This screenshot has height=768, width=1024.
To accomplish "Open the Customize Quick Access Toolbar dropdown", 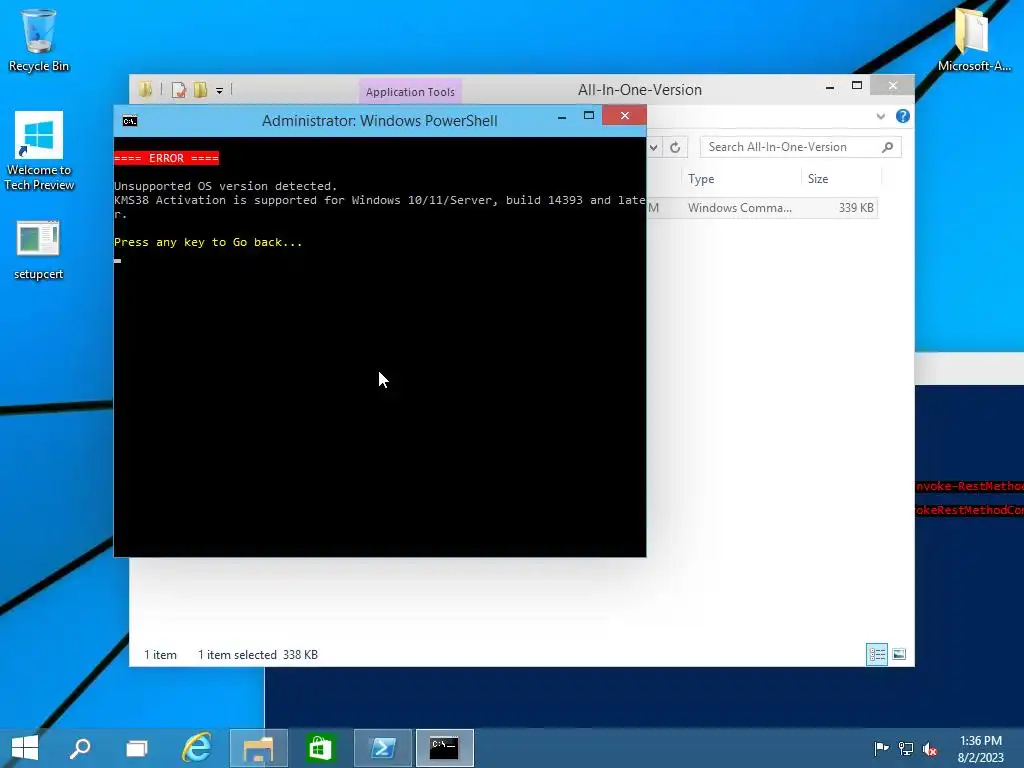I will point(219,91).
